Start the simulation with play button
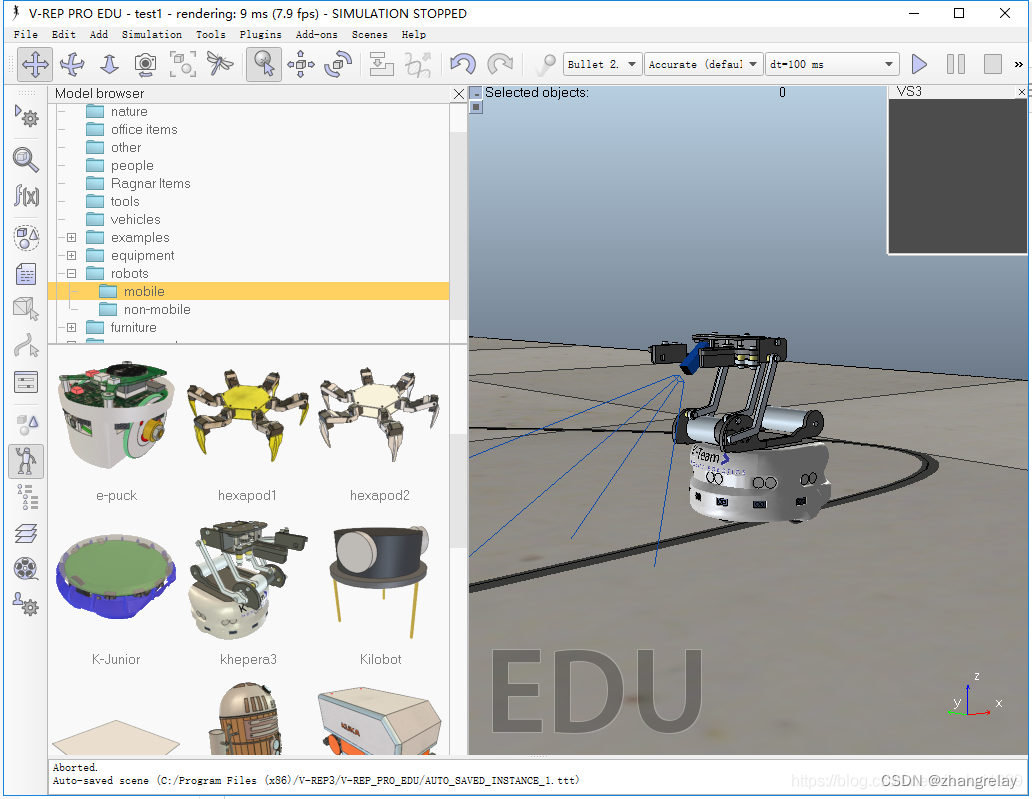1032x799 pixels. [x=919, y=64]
